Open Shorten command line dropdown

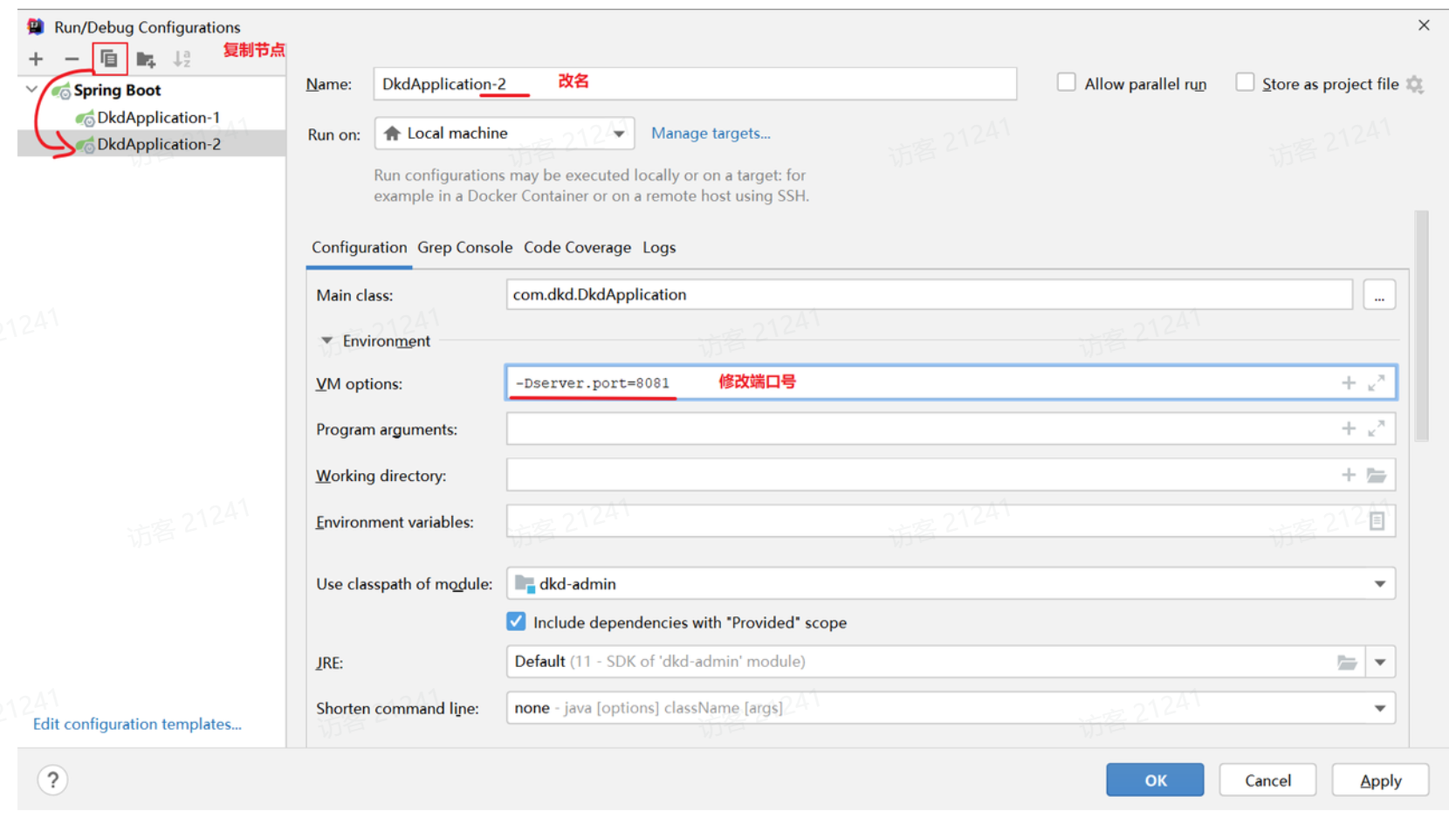pos(951,708)
